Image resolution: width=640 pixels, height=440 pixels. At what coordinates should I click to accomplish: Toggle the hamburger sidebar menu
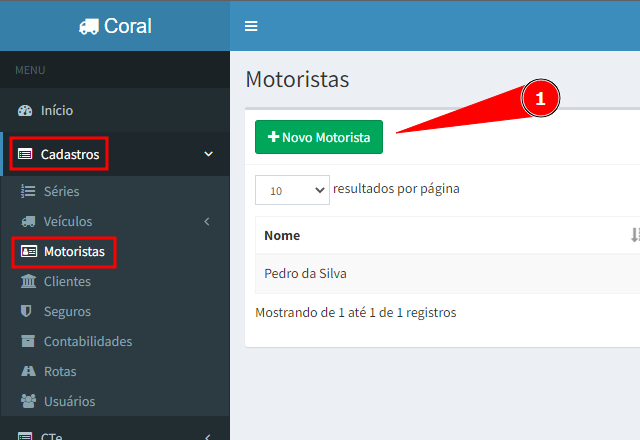click(x=251, y=26)
